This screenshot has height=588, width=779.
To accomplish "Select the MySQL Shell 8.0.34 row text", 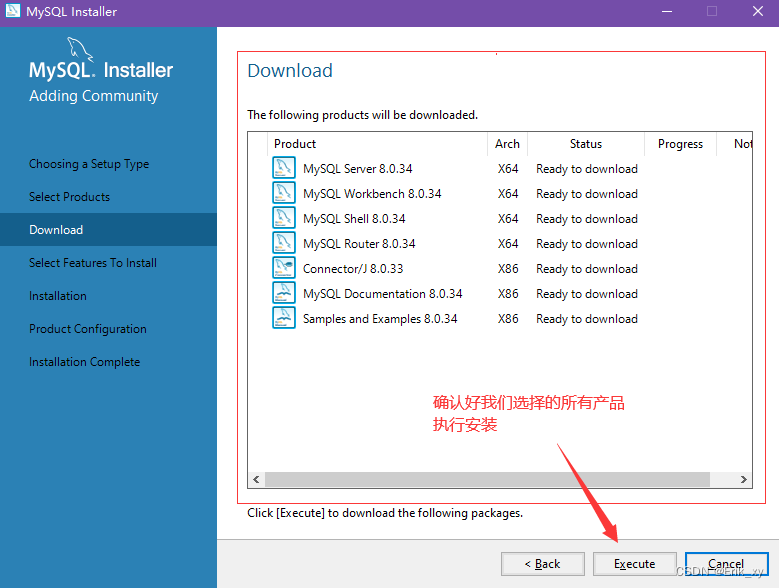I will point(354,219).
